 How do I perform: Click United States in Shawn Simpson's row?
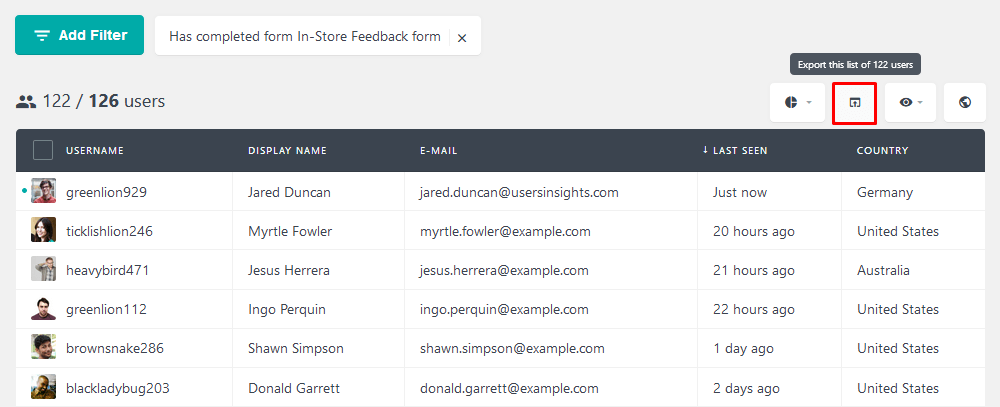point(898,348)
